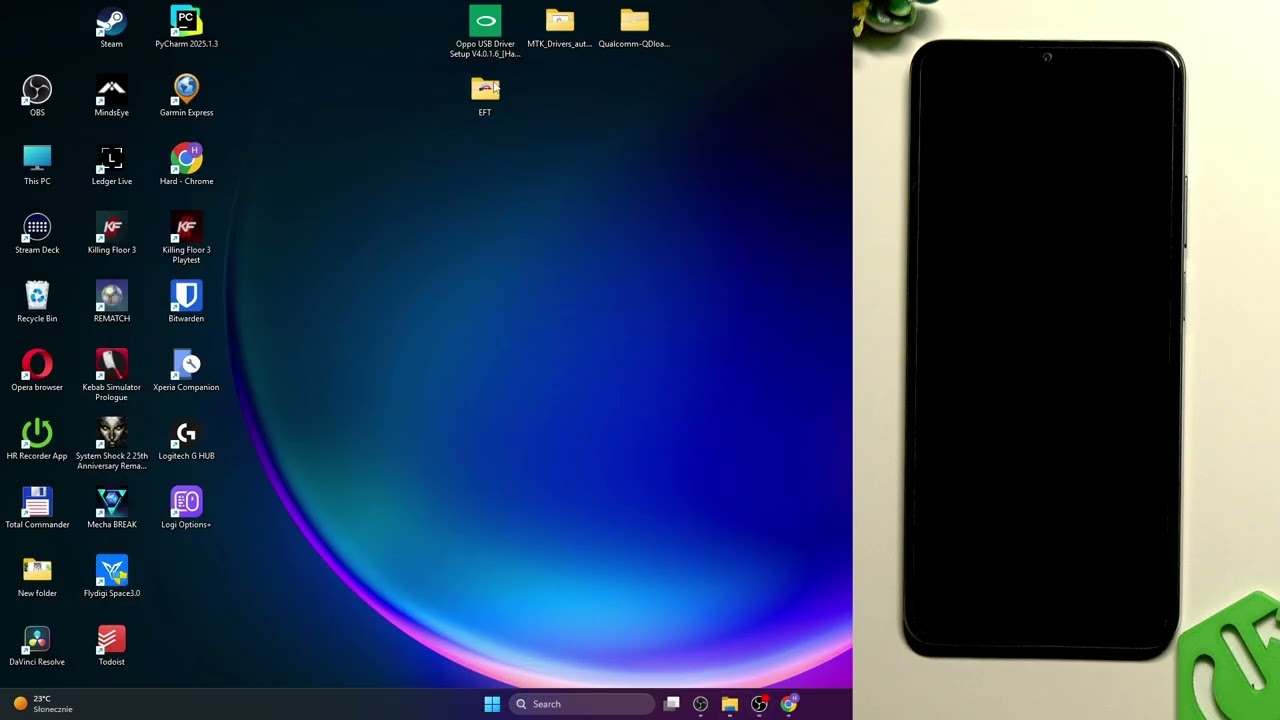1280x720 pixels.
Task: Select the This PC icon
Action: pos(37,166)
